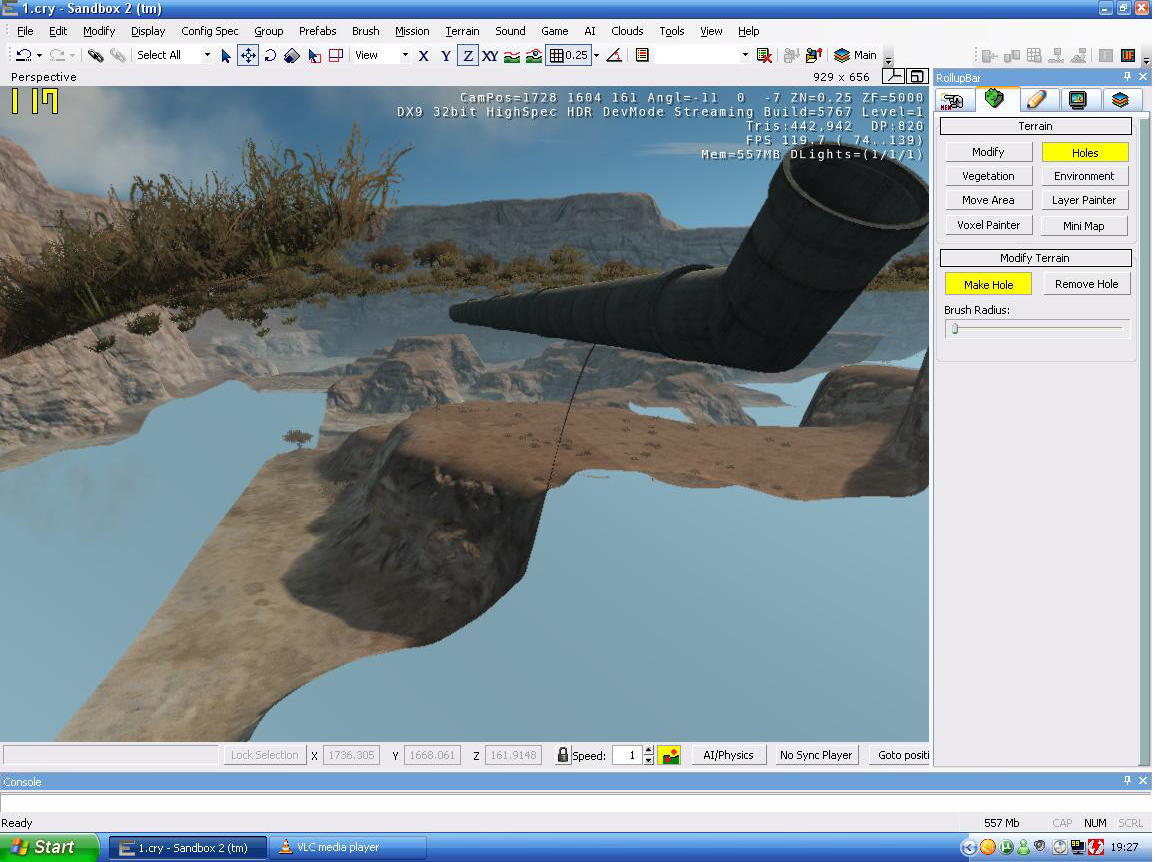
Task: Click the Select terrain tool icon
Action: [315, 55]
